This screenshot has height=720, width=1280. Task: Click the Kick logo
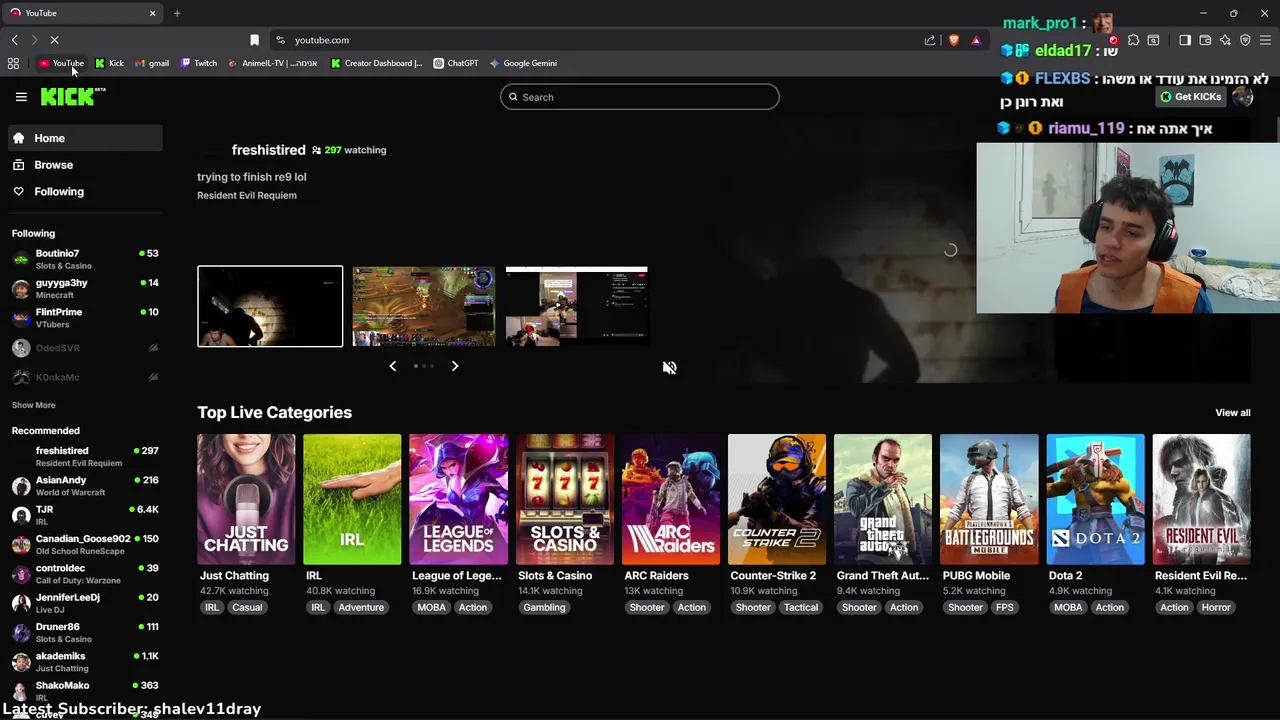pos(73,96)
